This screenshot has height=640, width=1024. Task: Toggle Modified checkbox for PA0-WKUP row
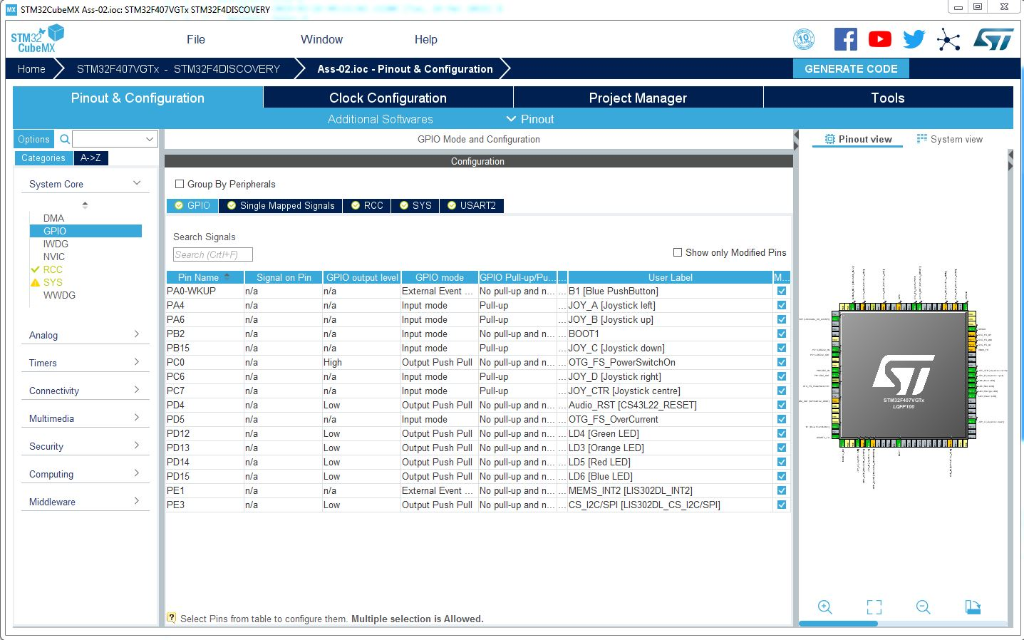(782, 291)
